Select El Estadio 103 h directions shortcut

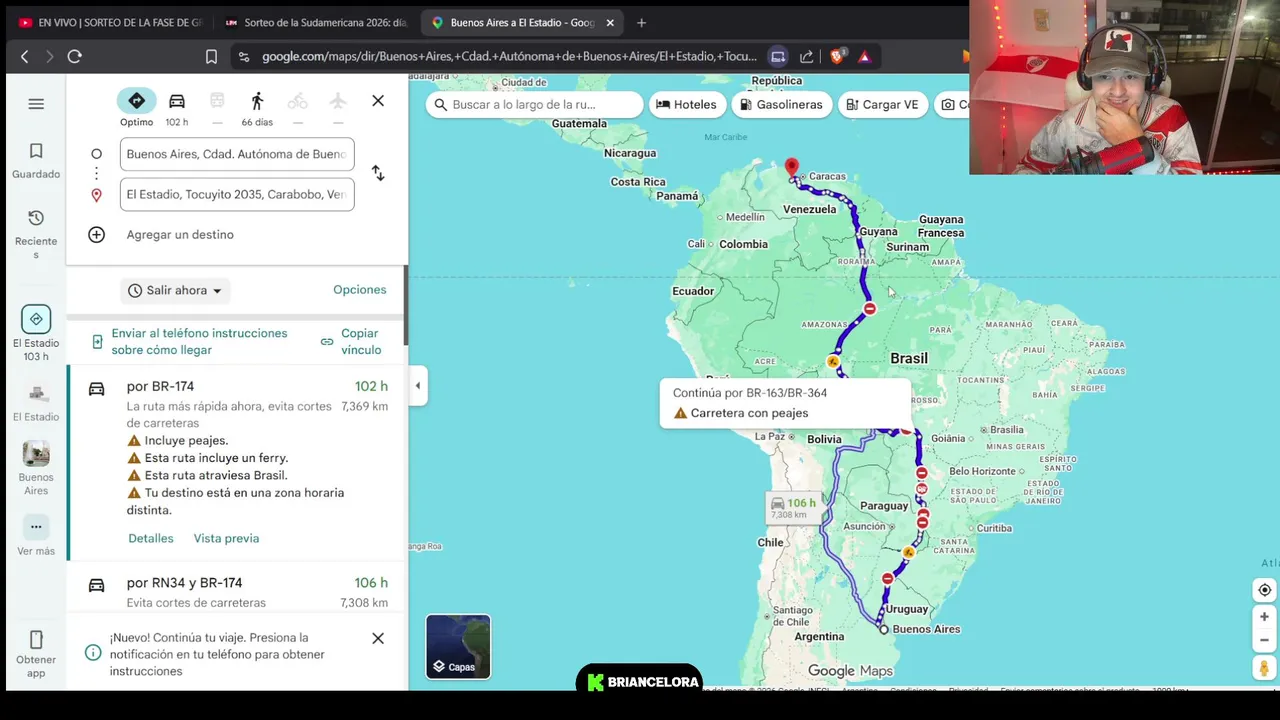36,333
